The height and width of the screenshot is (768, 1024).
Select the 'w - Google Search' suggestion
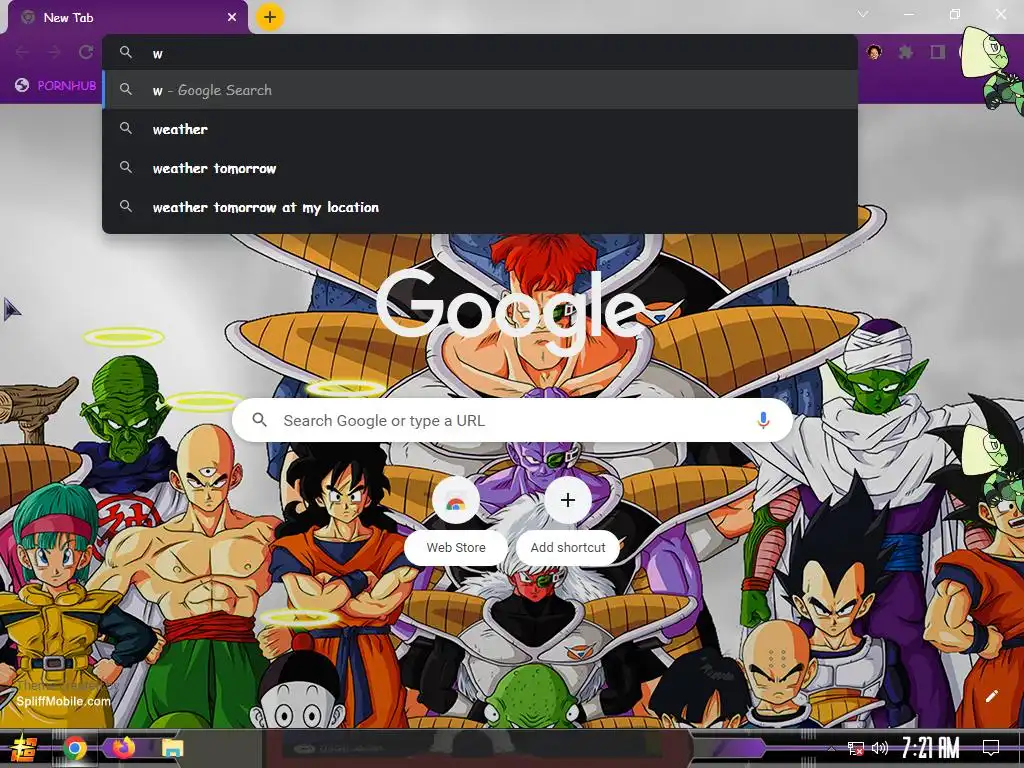coord(480,90)
